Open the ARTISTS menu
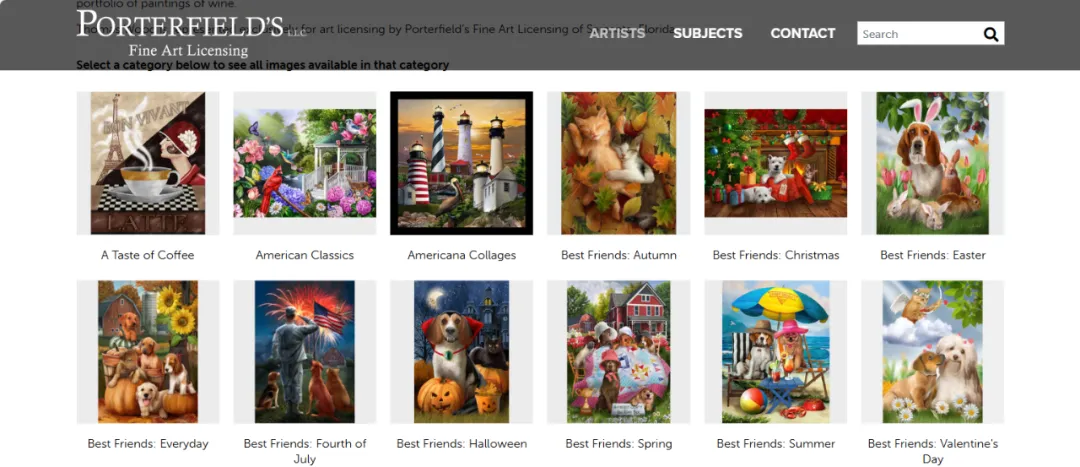Image resolution: width=1080 pixels, height=467 pixels. pyautogui.click(x=617, y=33)
